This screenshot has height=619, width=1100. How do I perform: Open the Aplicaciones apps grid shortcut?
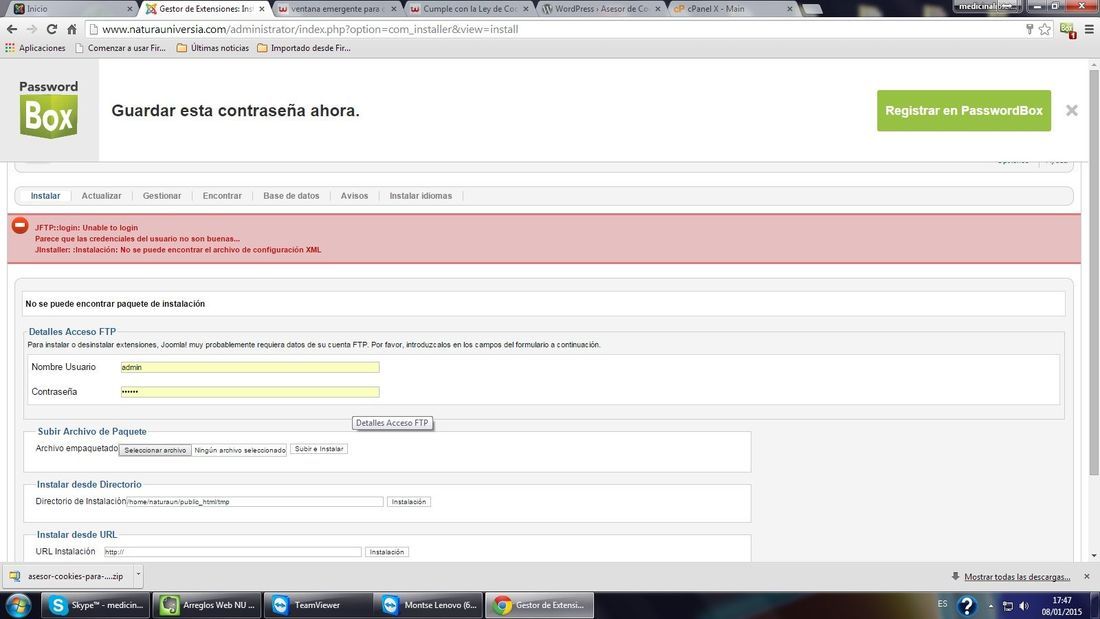(35, 48)
